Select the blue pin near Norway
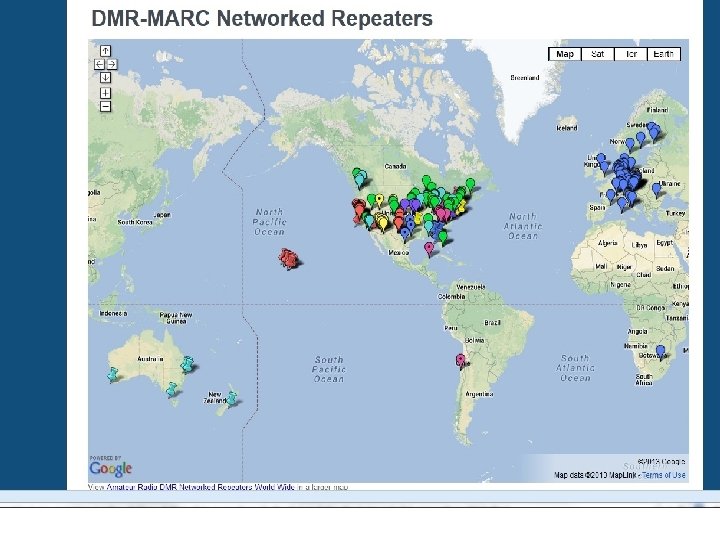 coord(630,145)
